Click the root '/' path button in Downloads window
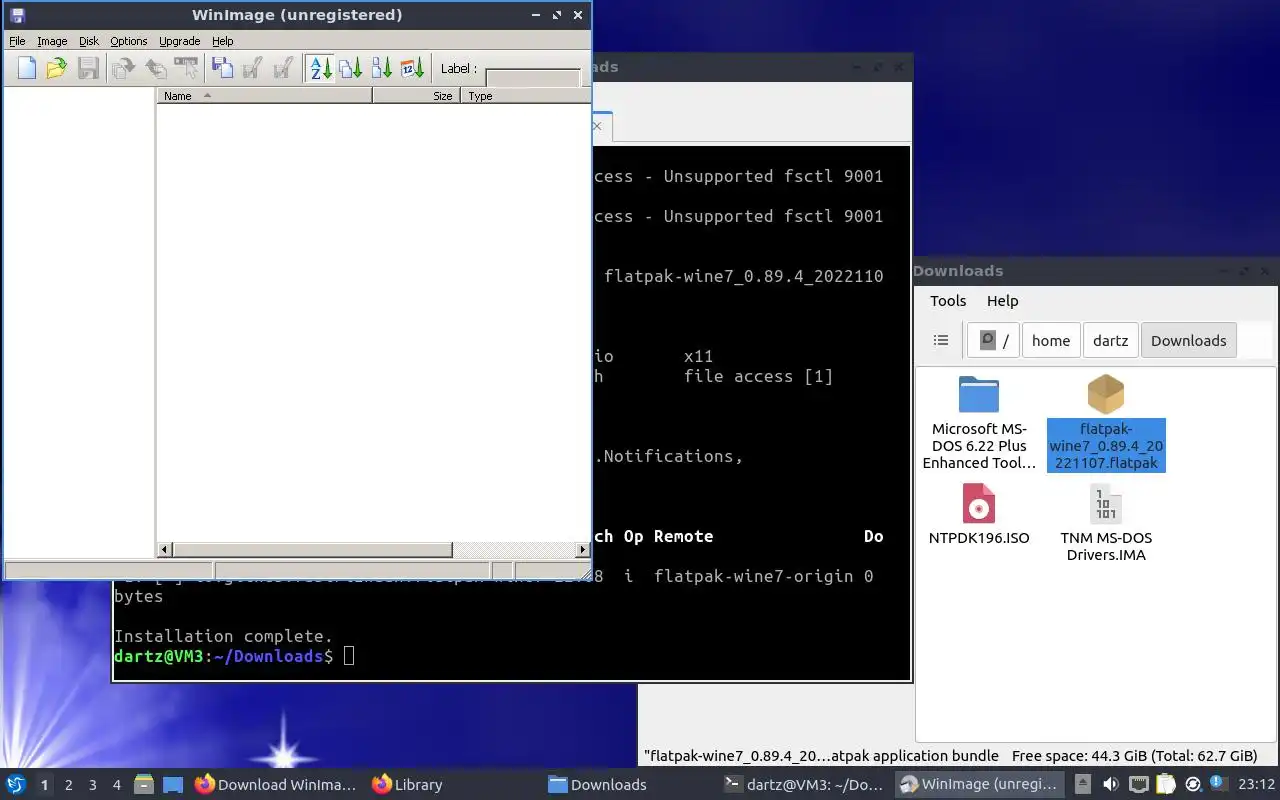Image resolution: width=1280 pixels, height=800 pixels. tap(994, 340)
